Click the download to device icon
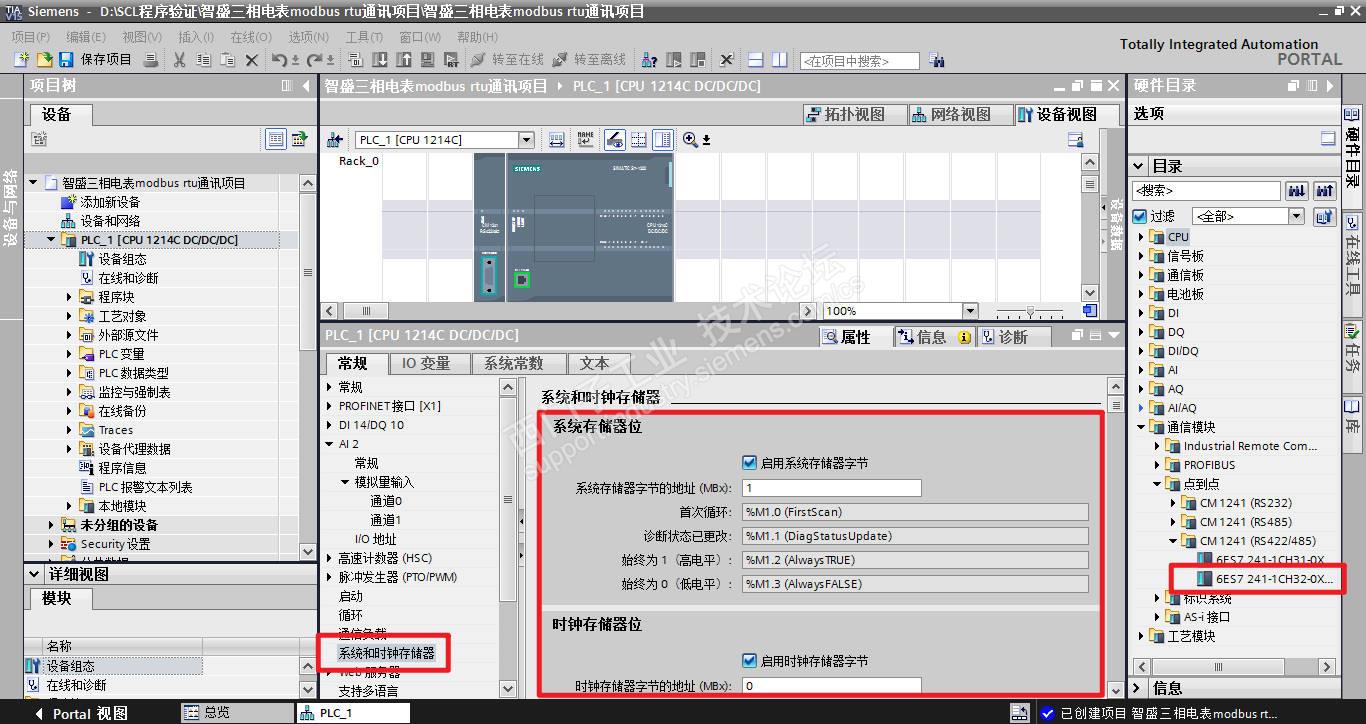Image resolution: width=1366 pixels, height=724 pixels. [x=380, y=60]
